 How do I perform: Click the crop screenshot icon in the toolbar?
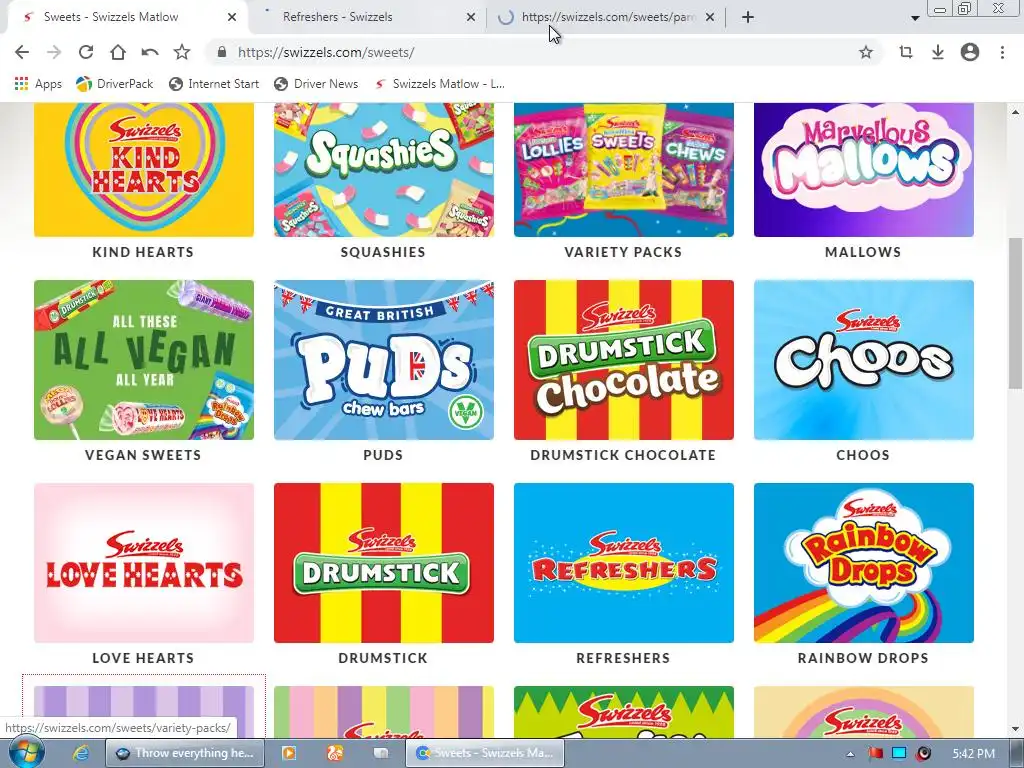pos(905,52)
